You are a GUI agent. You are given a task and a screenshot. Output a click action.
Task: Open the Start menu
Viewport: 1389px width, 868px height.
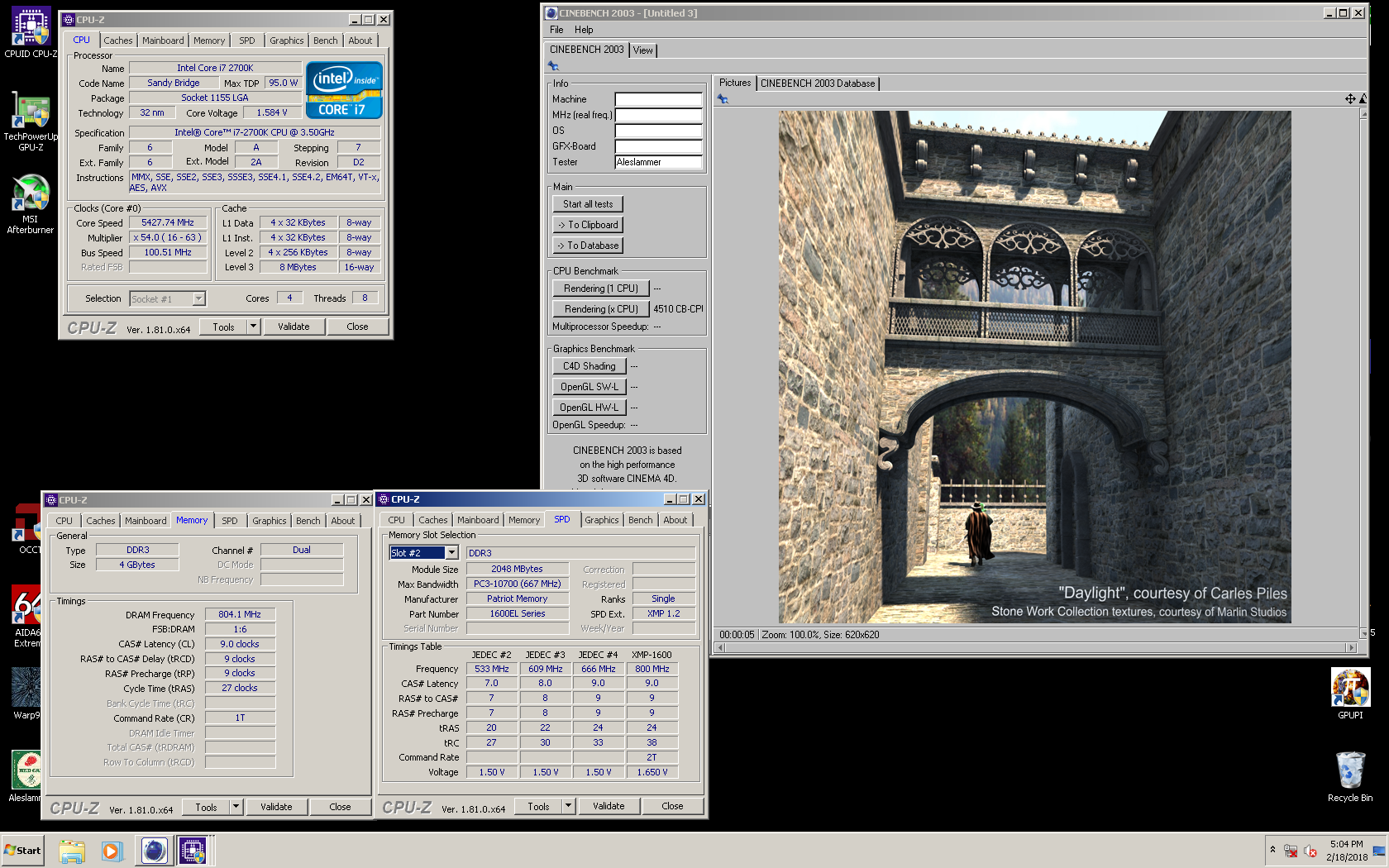[x=22, y=851]
